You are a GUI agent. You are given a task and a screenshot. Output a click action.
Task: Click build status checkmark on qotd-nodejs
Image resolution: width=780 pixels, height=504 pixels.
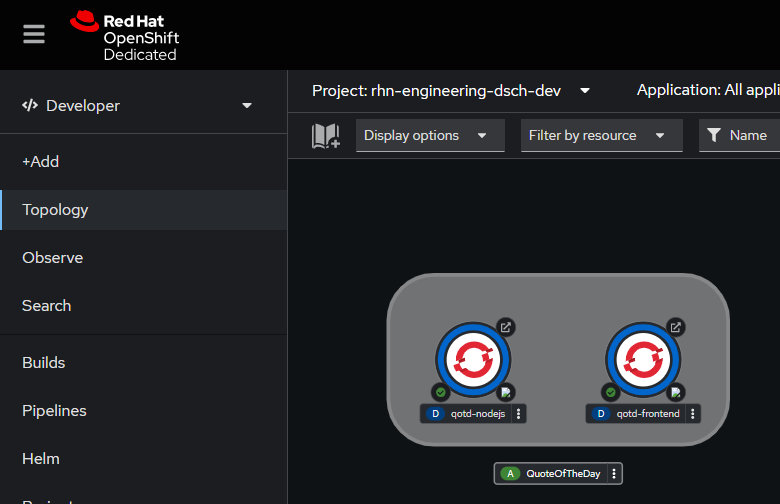click(x=441, y=393)
